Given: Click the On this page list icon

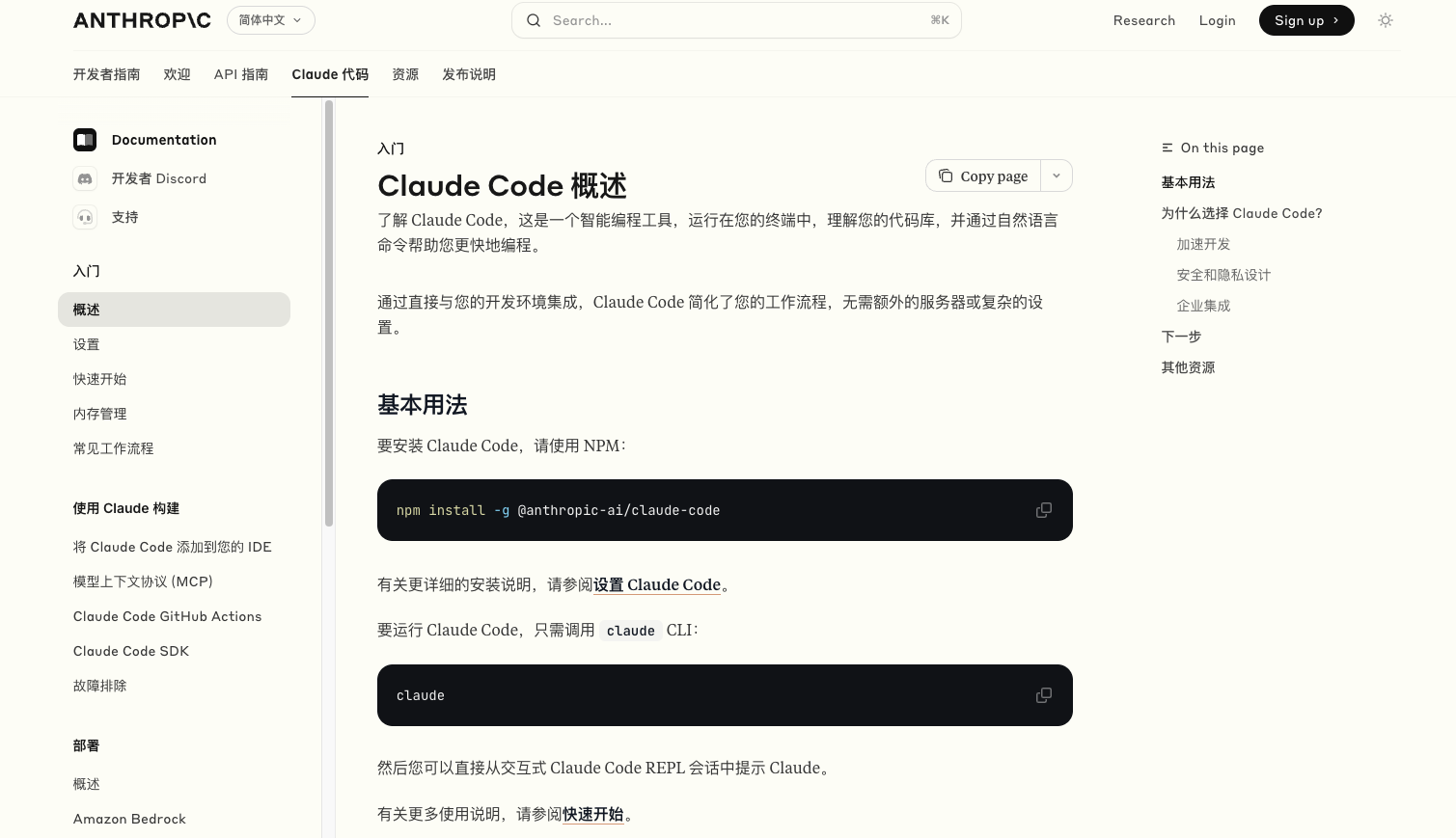Looking at the screenshot, I should click(1168, 148).
